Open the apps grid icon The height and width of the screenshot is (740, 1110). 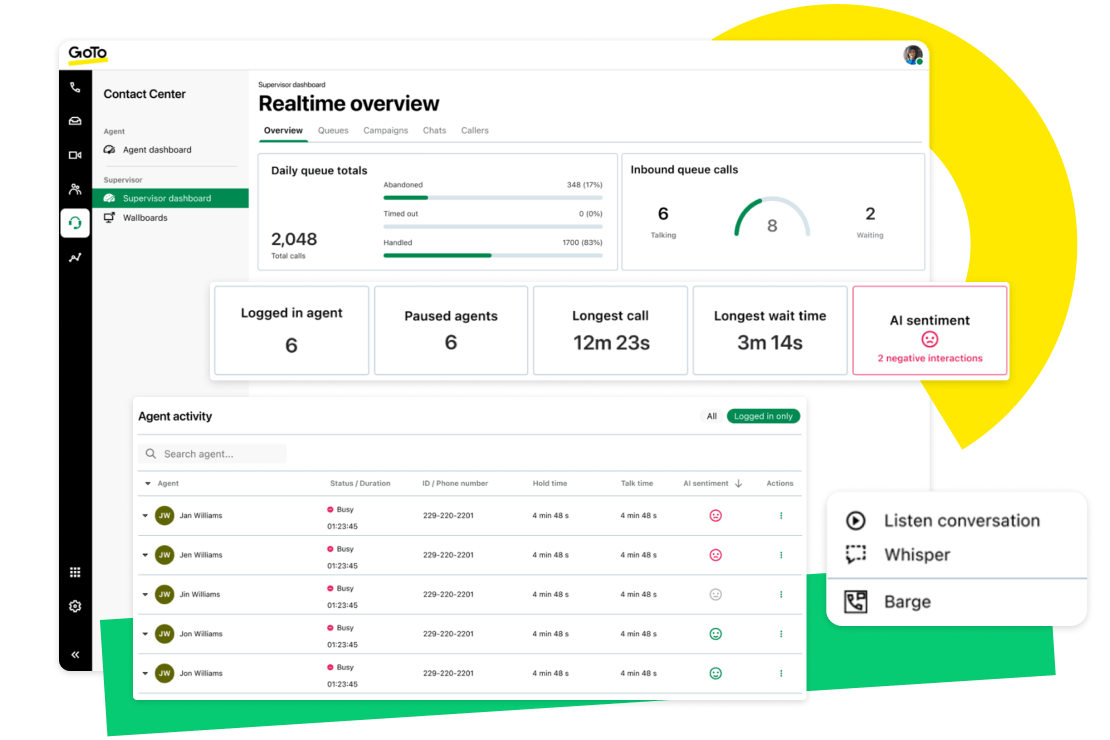[75, 571]
